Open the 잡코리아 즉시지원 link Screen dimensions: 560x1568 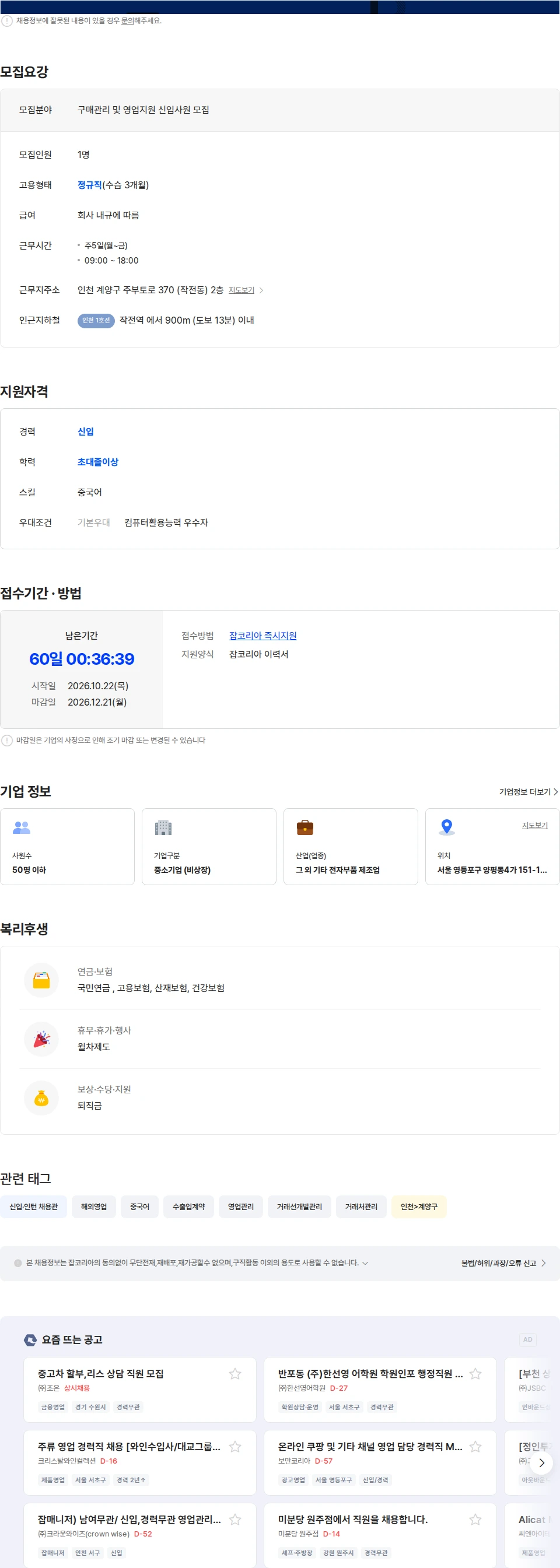pos(262,636)
